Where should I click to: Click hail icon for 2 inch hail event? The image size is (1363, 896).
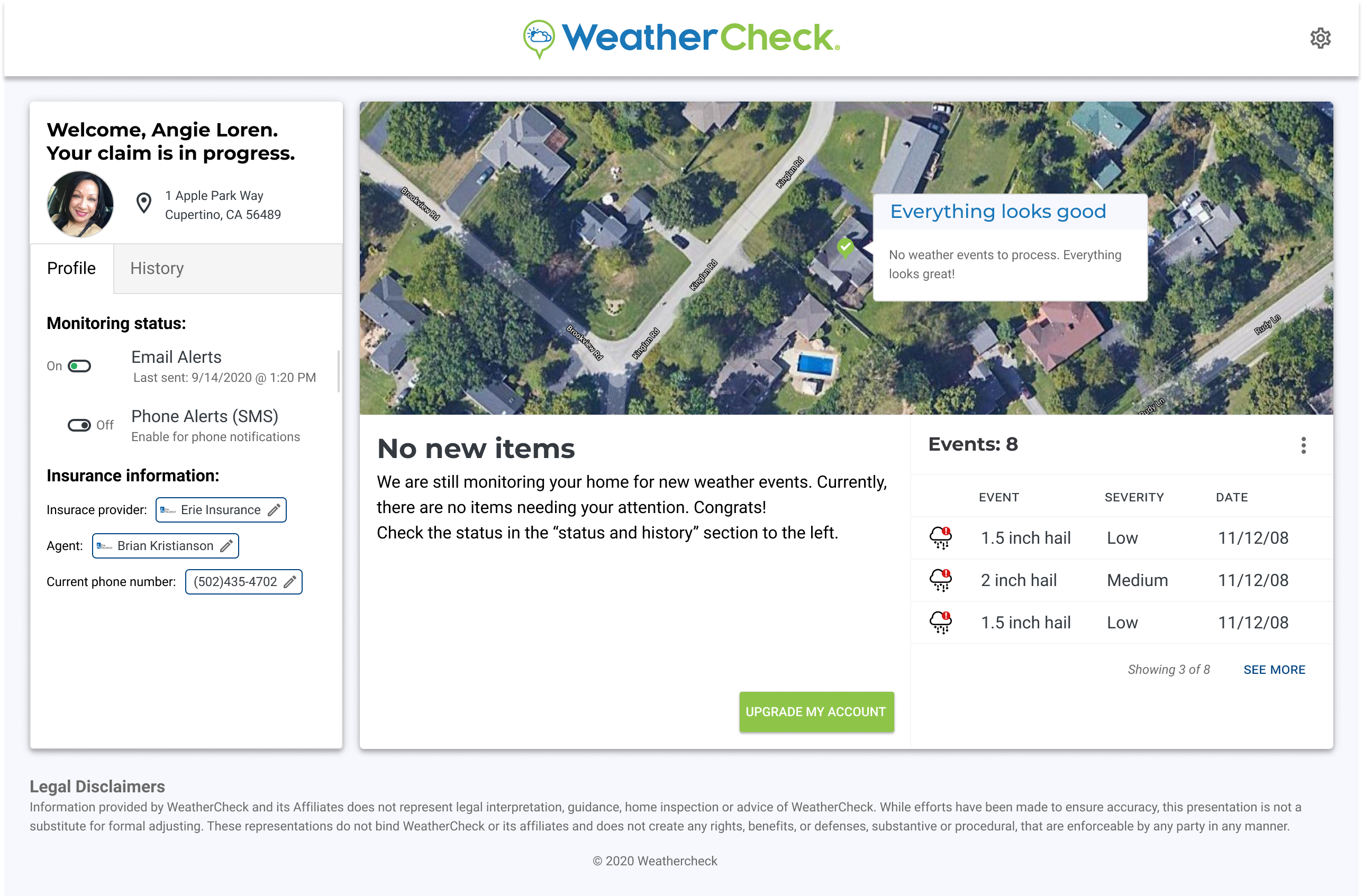(940, 580)
